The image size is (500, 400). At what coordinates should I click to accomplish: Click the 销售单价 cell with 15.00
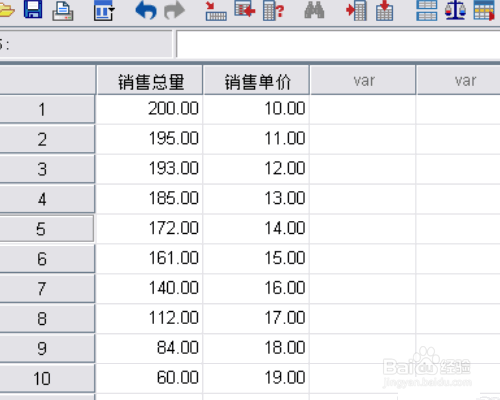[x=256, y=259]
